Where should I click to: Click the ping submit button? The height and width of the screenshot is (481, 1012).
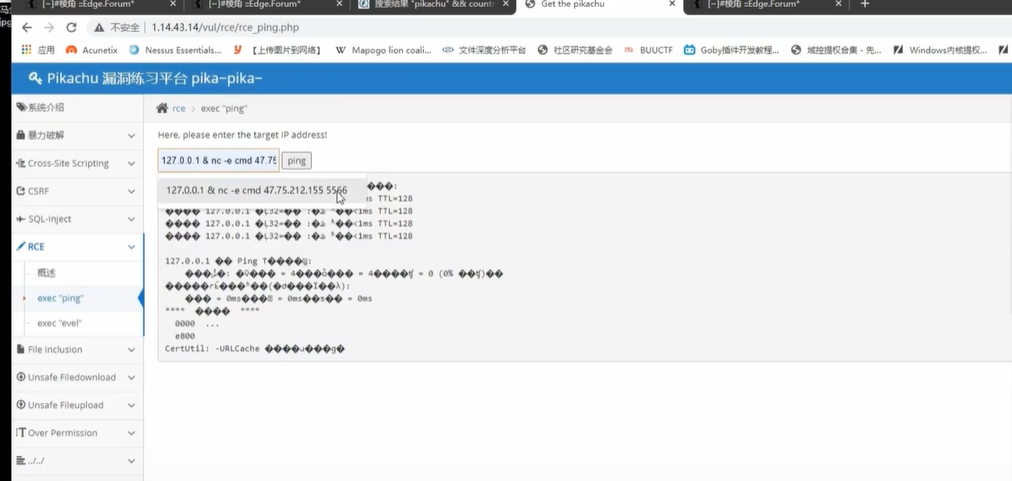(296, 161)
